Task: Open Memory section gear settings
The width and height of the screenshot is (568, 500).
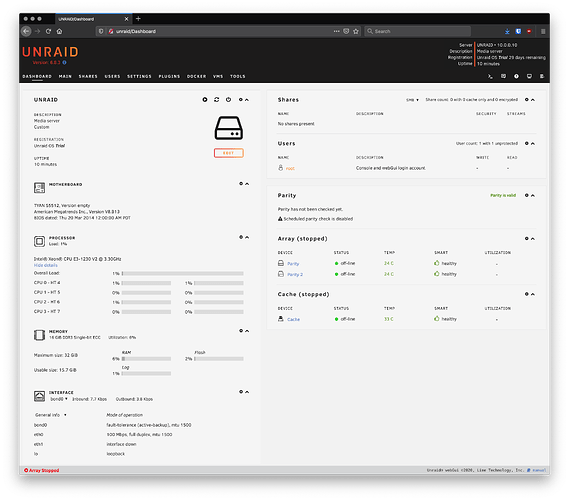Action: (x=241, y=330)
